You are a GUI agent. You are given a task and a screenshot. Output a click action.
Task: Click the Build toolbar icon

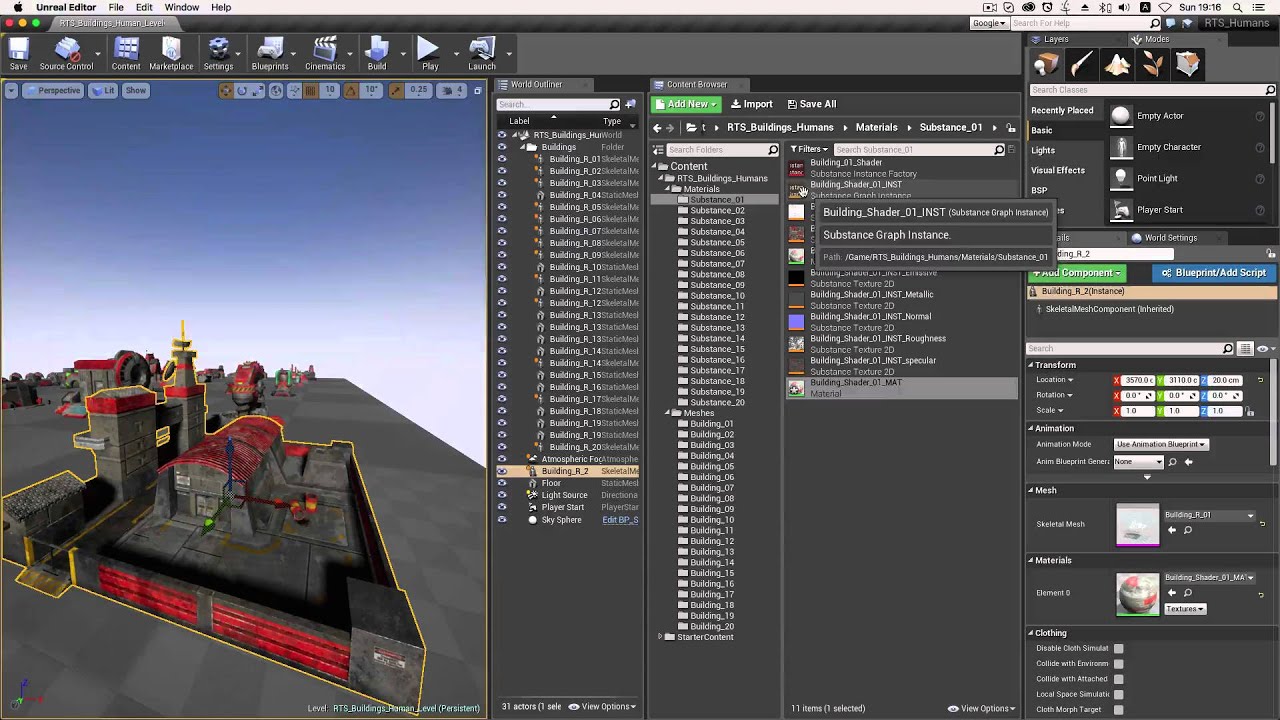point(377,53)
